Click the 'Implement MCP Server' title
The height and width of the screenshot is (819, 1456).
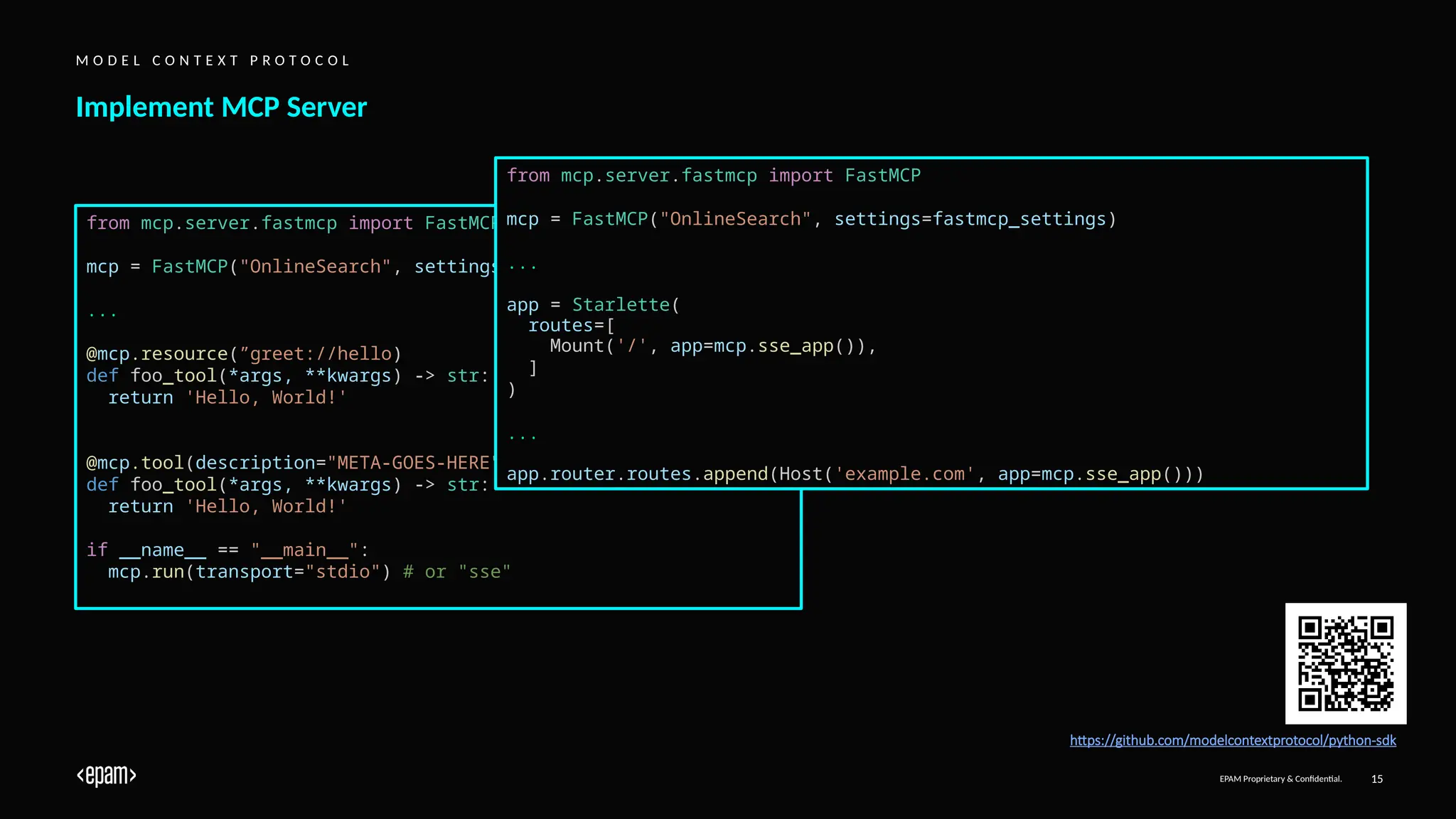(x=221, y=107)
